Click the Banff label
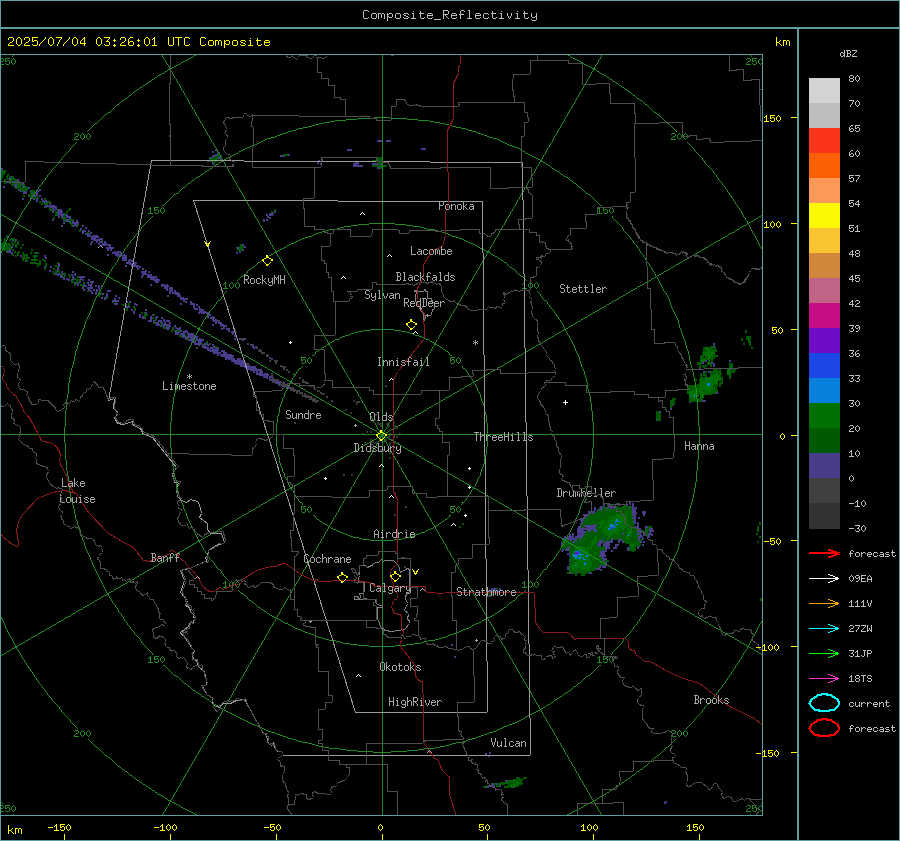The width and height of the screenshot is (900, 841). [x=165, y=558]
